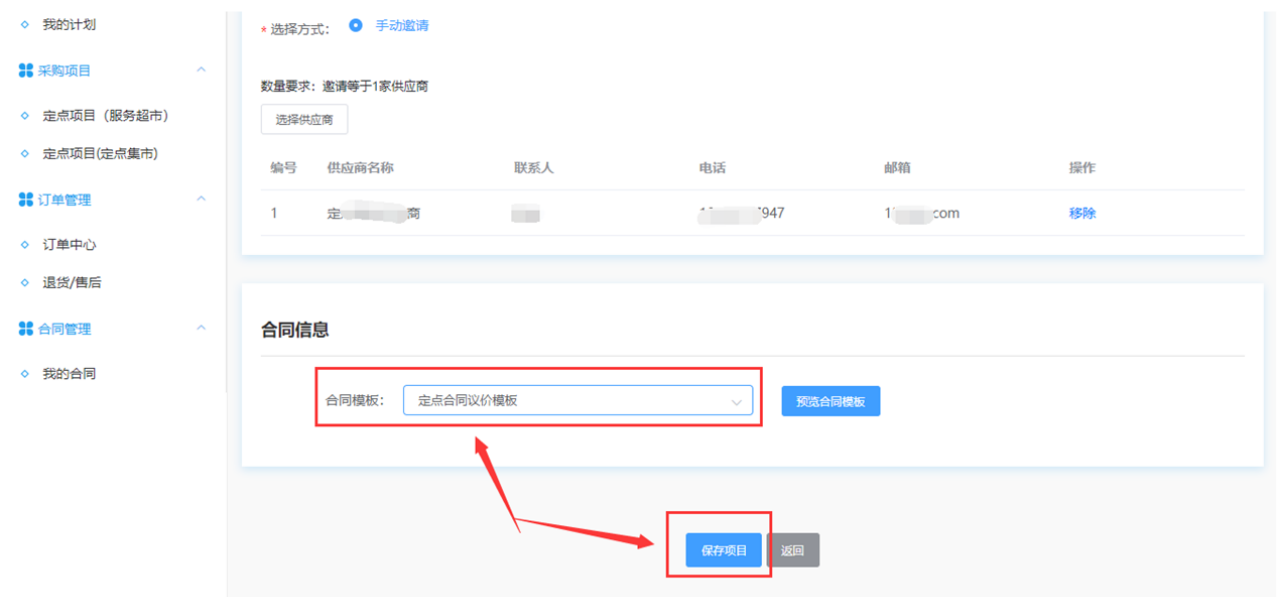Click the 订单管理 section grid icon
Viewport: 1285px width, 597px height.
[26, 200]
